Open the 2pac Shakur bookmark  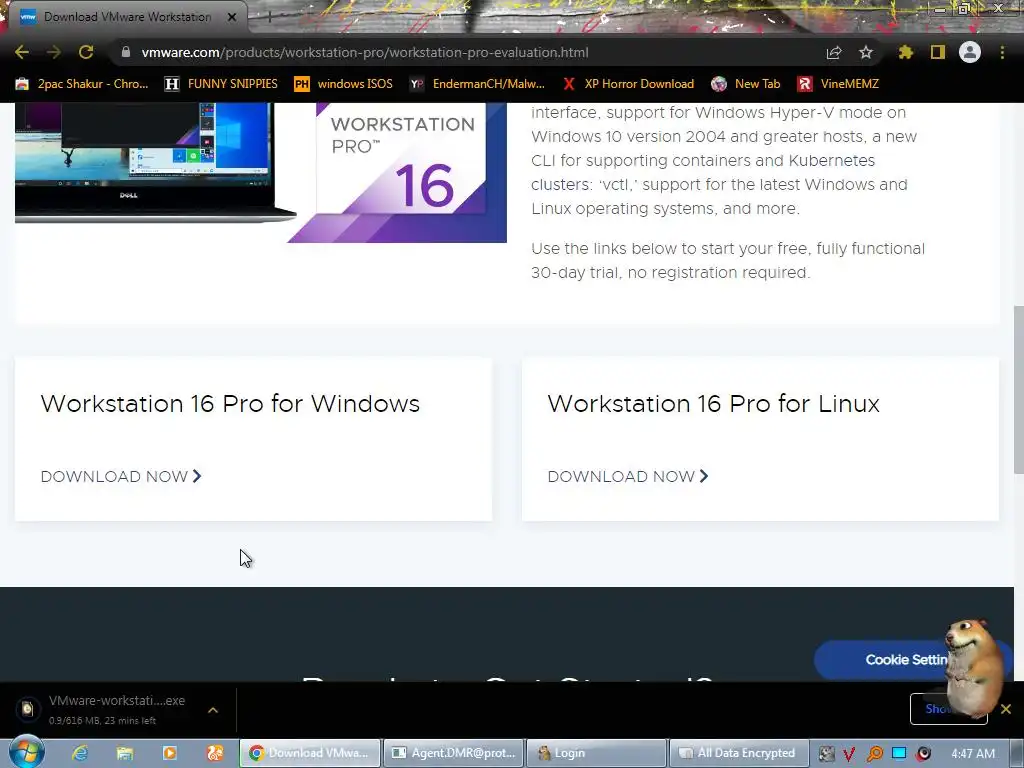(82, 84)
